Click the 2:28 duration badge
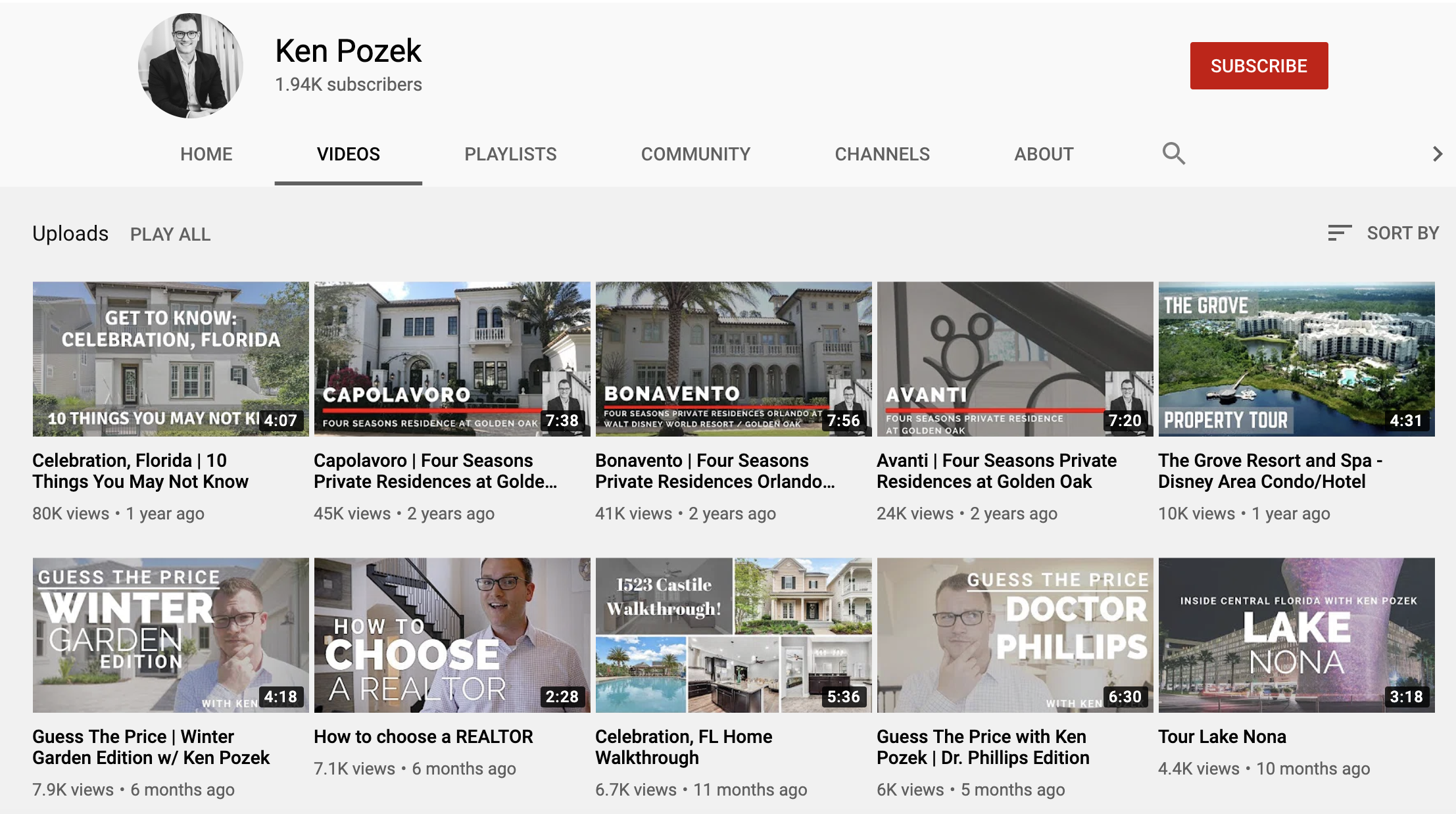Image resolution: width=1456 pixels, height=814 pixels. tap(562, 696)
